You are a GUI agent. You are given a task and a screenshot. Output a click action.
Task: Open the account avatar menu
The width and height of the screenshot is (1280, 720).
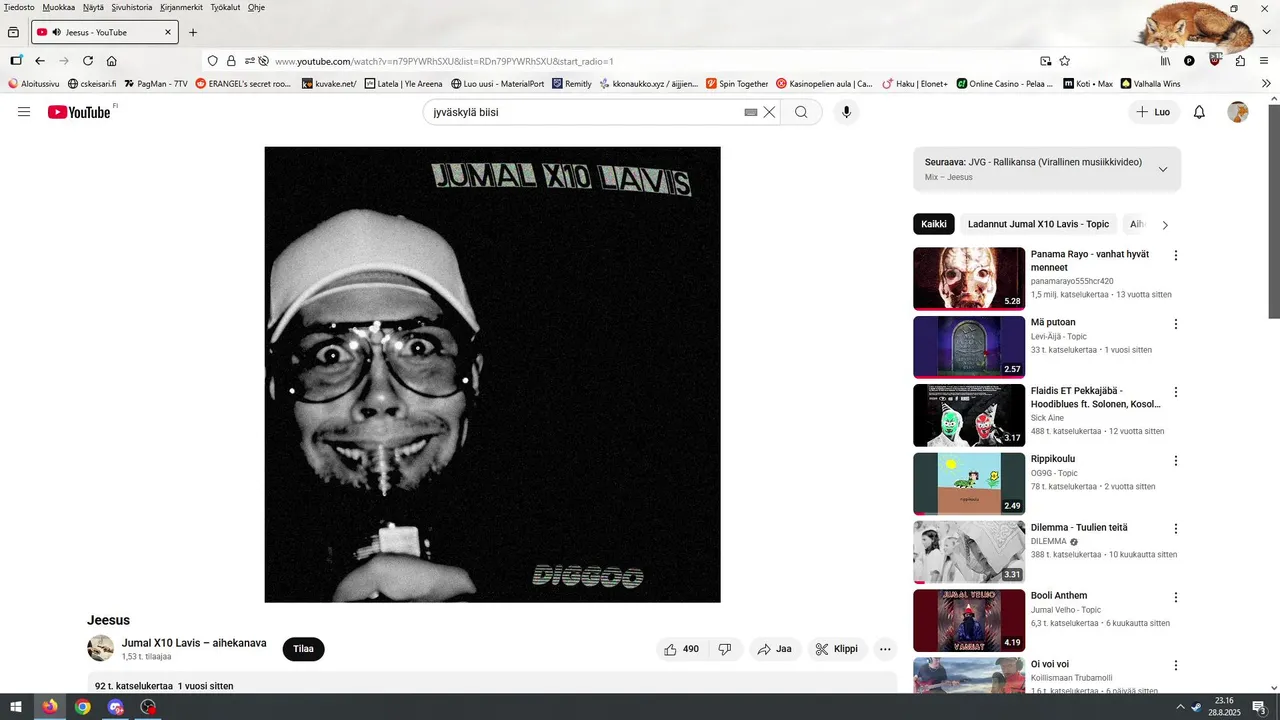[1238, 112]
